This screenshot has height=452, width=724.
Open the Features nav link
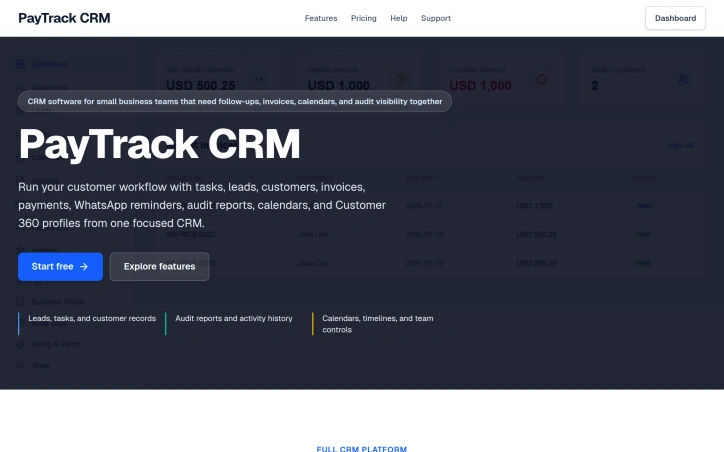click(x=321, y=18)
